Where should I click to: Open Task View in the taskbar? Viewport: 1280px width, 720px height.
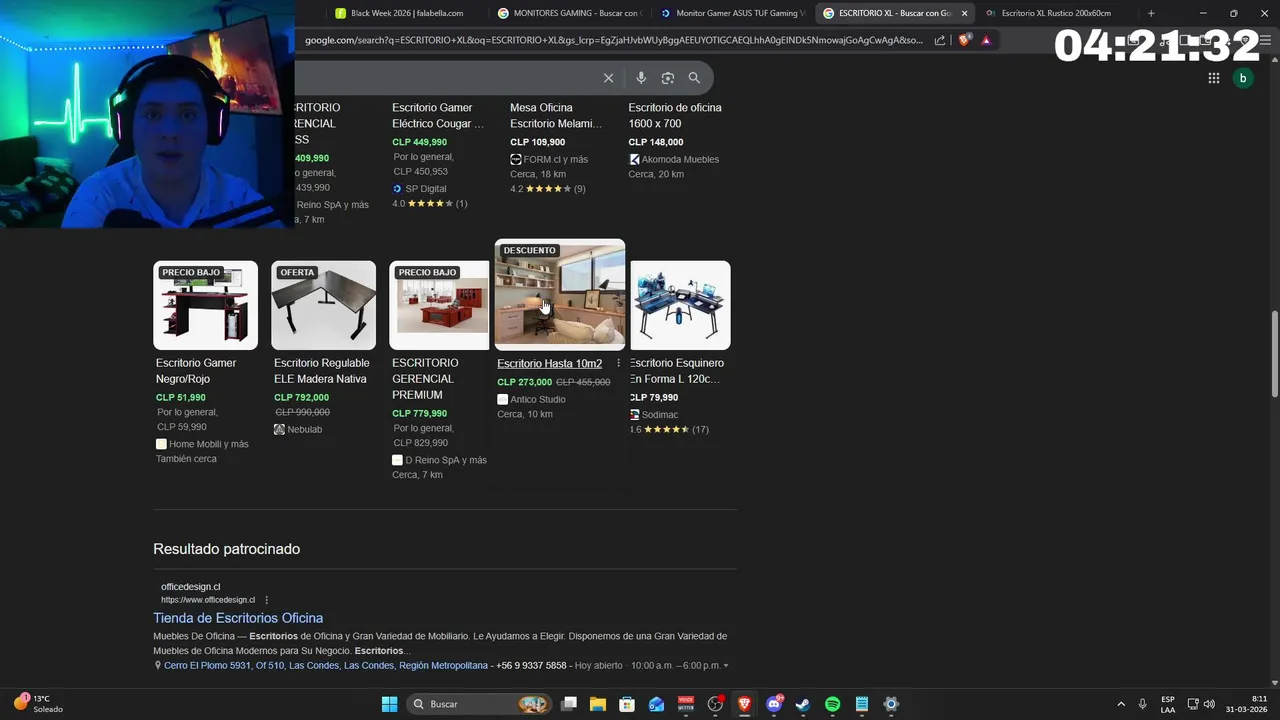[x=569, y=704]
